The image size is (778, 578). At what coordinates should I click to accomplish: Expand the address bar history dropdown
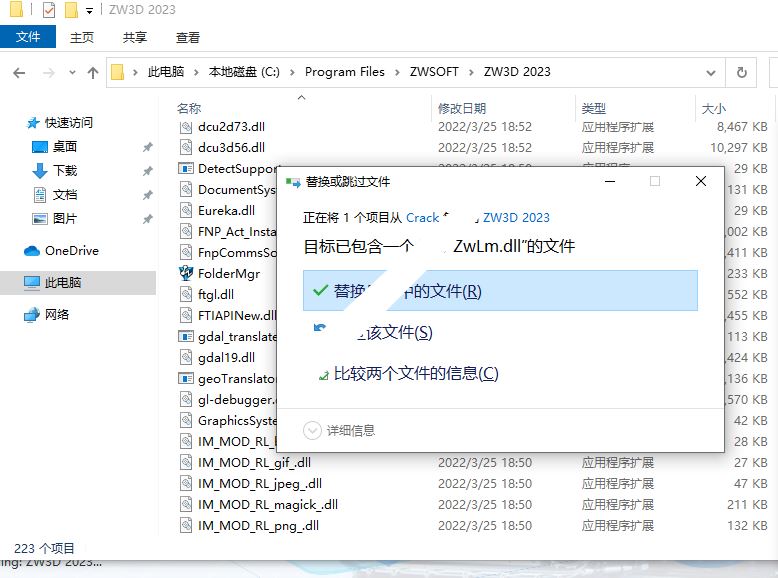coord(711,73)
